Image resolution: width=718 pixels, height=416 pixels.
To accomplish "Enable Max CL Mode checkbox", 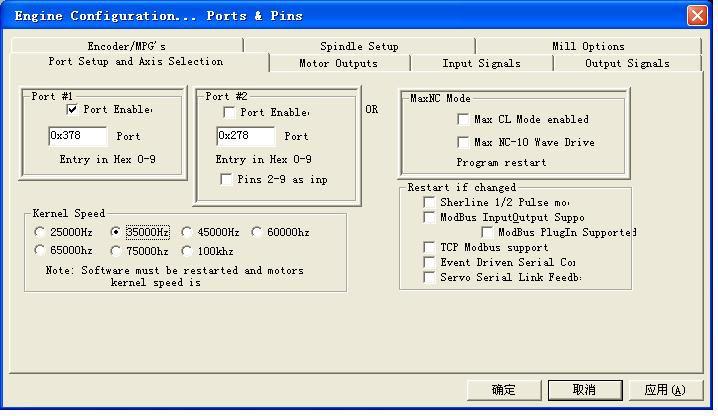I will pos(463,119).
